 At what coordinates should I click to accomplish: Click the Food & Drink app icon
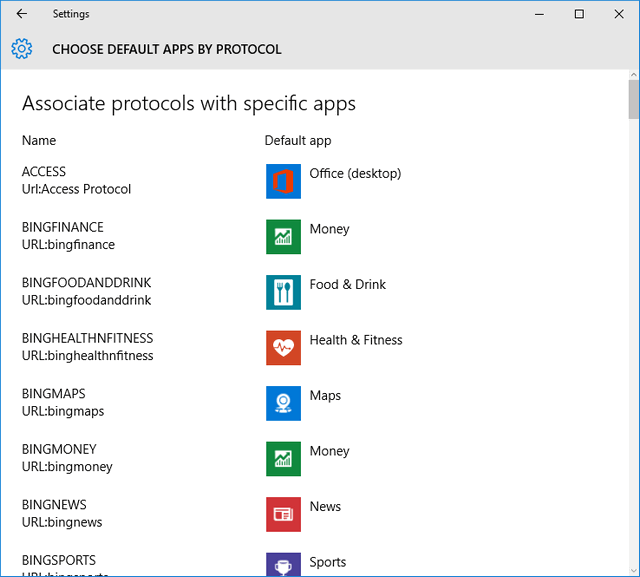click(x=283, y=292)
